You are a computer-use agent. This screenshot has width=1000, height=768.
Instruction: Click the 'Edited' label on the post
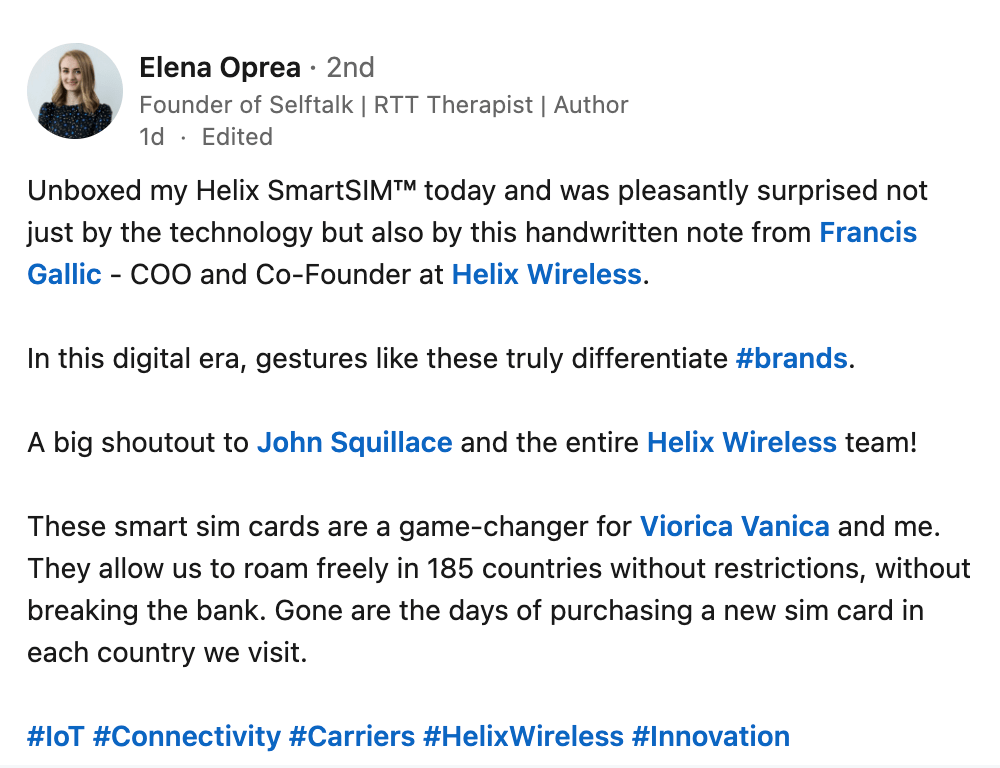237,137
